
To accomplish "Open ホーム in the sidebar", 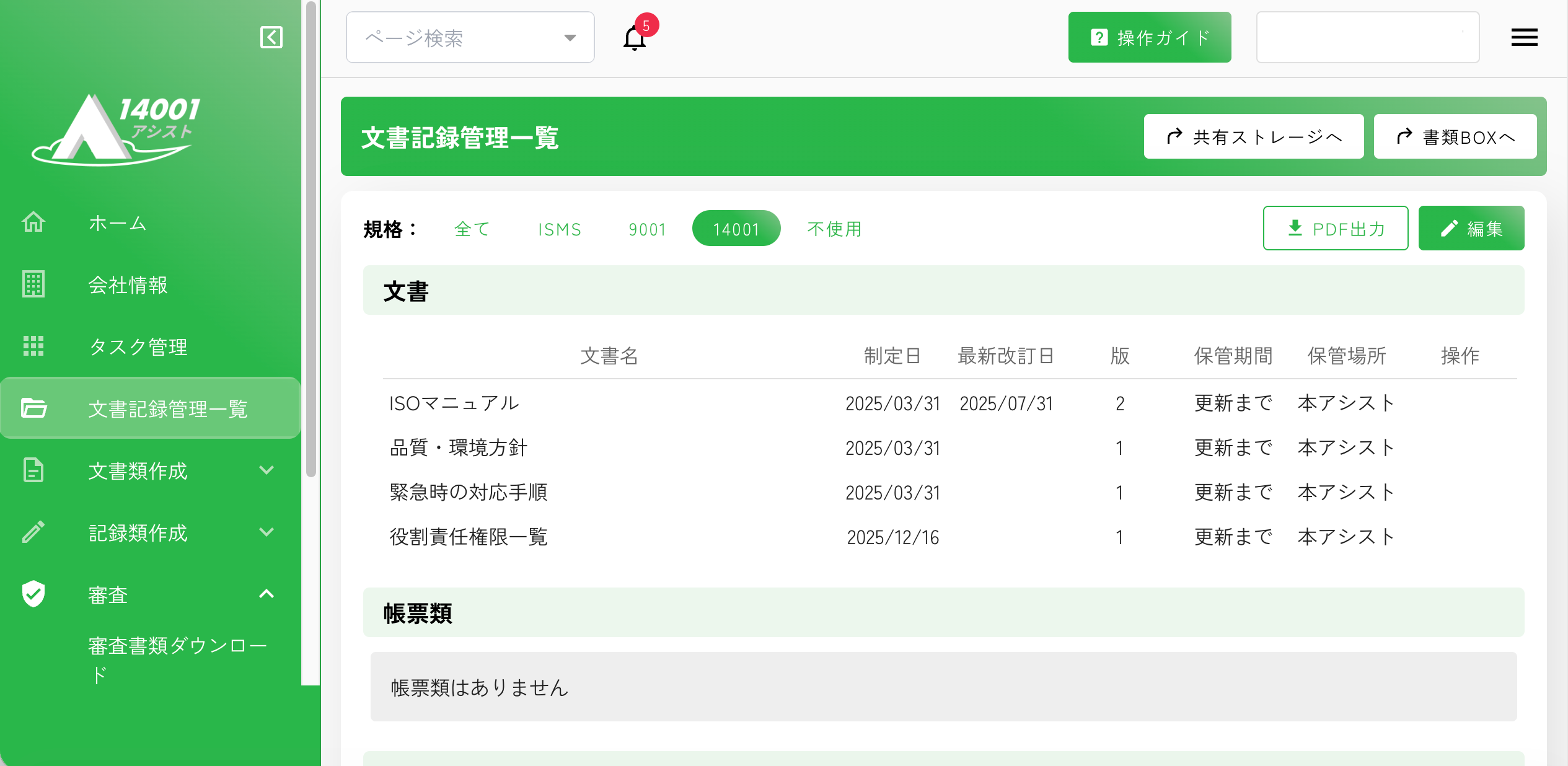I will [151, 222].
